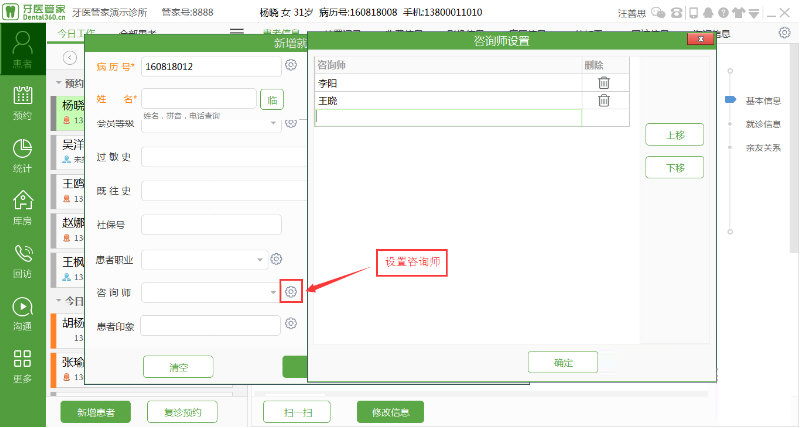The image size is (801, 428).
Task: Delete consultant 王晓 with the trash icon
Action: (604, 101)
